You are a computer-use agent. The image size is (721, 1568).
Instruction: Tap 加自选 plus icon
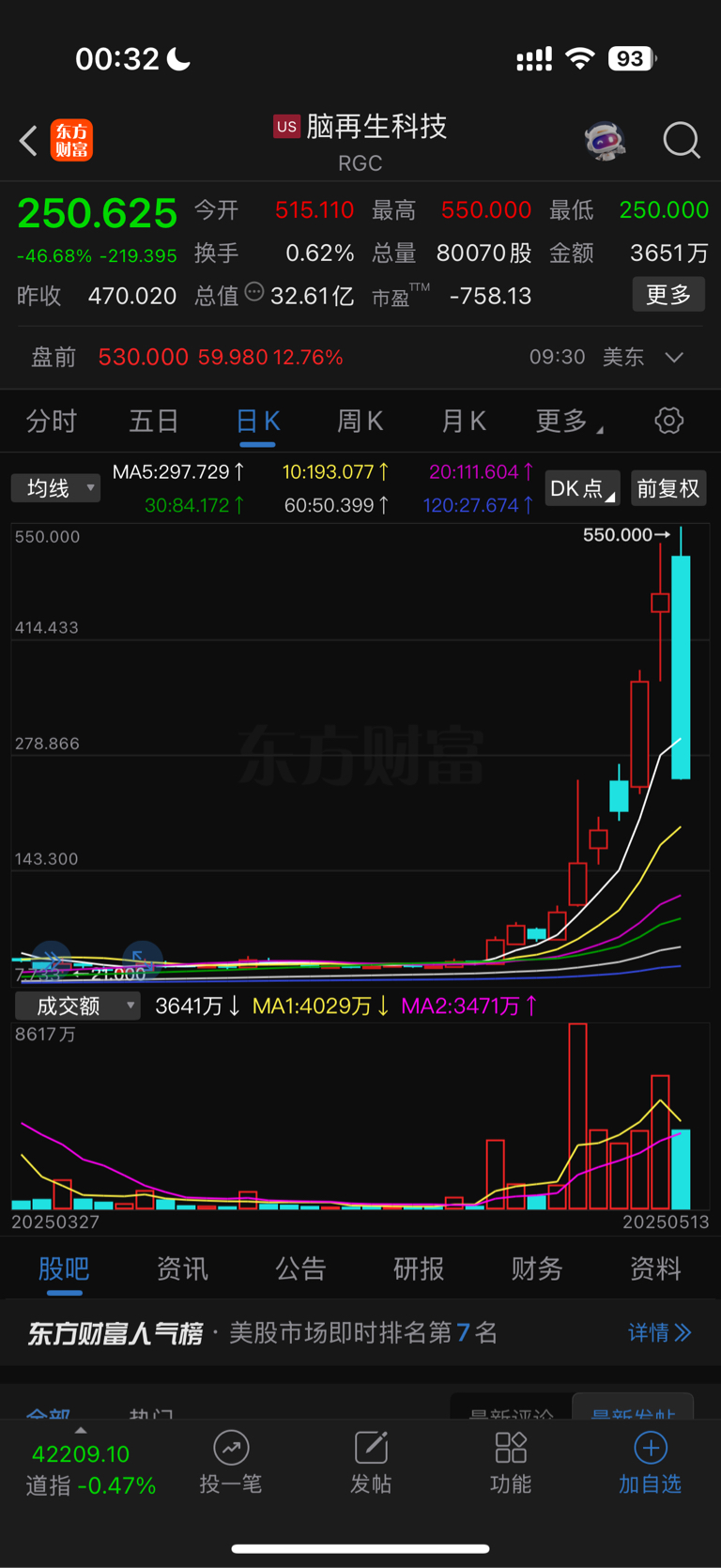651,1448
